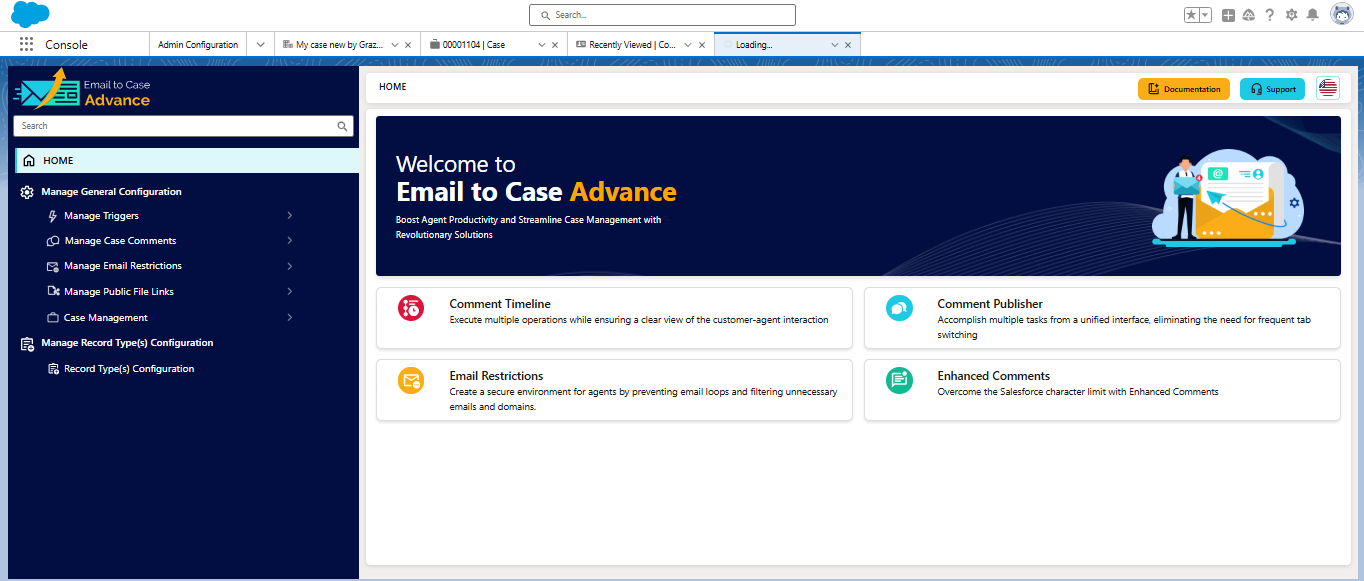
Task: Click the Case Management briefcase icon
Action: 53,318
